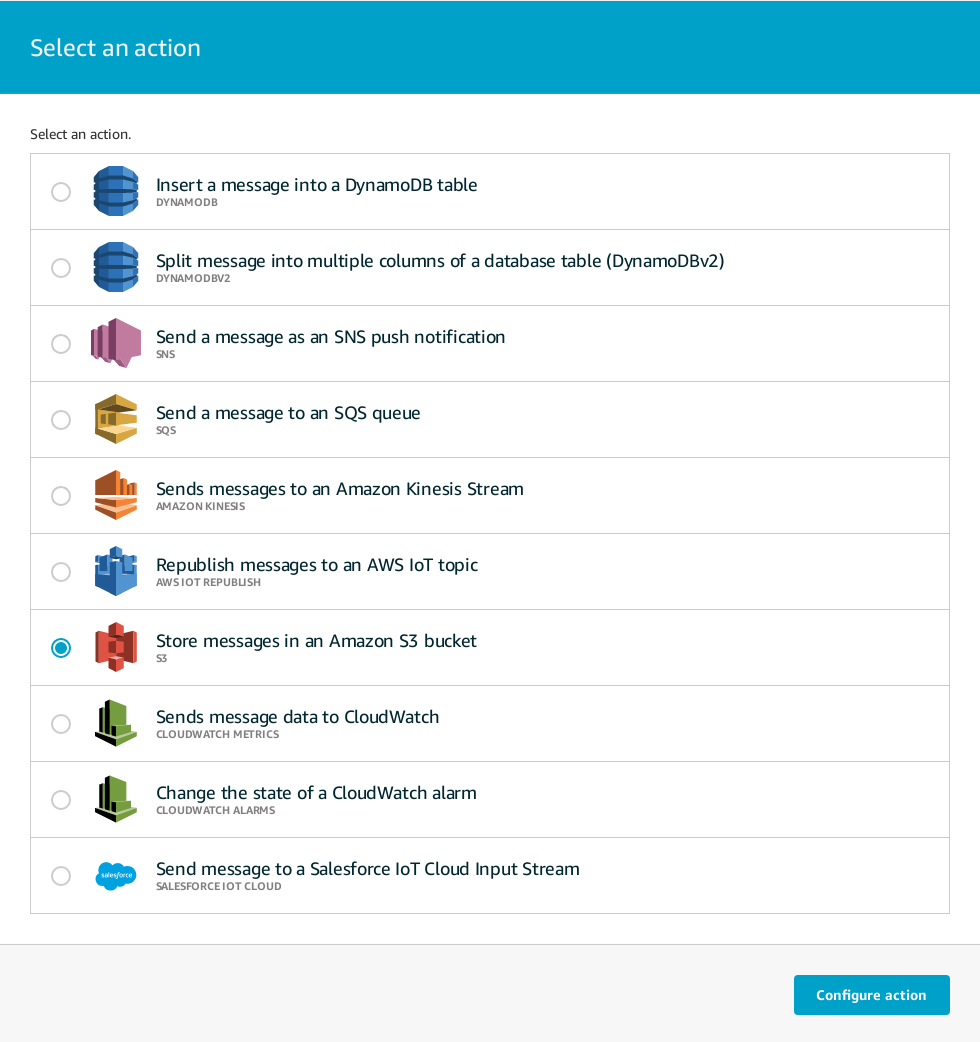Click 'Change the state of a CloudWatch alarm' label
Screen dimensions: 980x1042
point(316,793)
